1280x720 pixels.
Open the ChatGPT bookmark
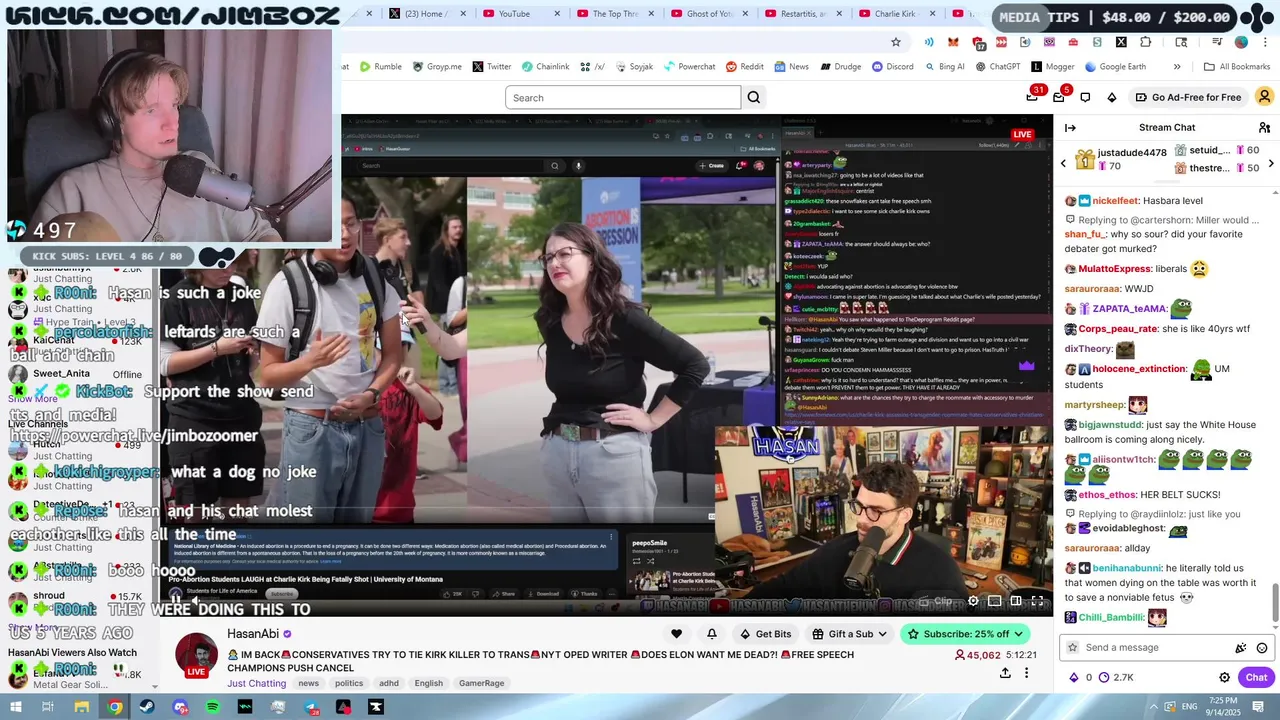(x=997, y=67)
